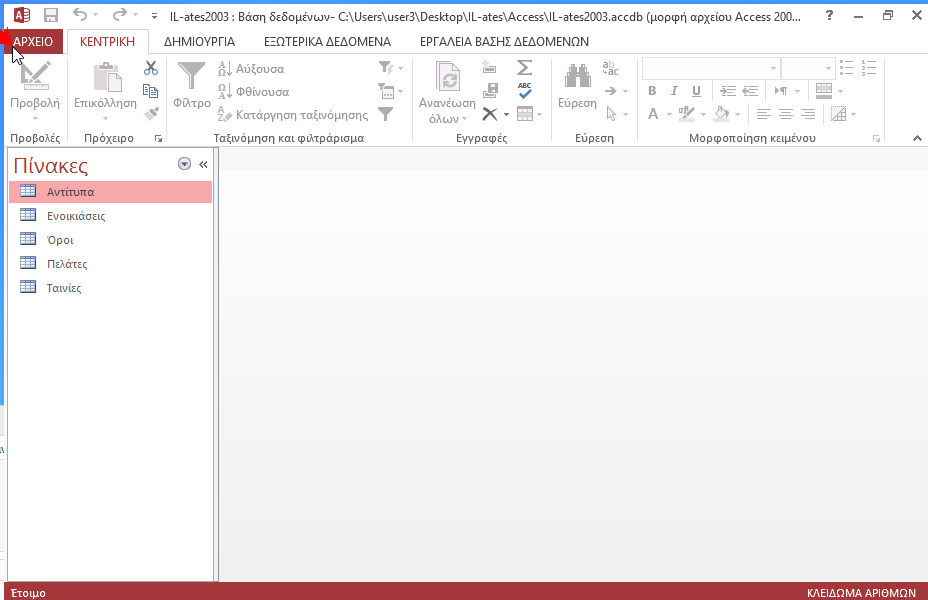
Task: Select the Ταινίες table
Action: coord(111,288)
